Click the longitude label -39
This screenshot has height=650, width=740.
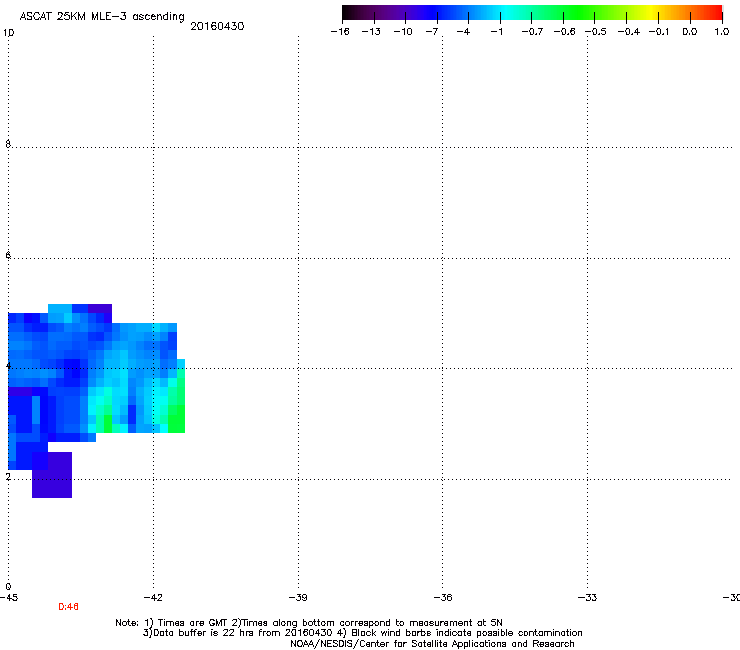tap(298, 598)
